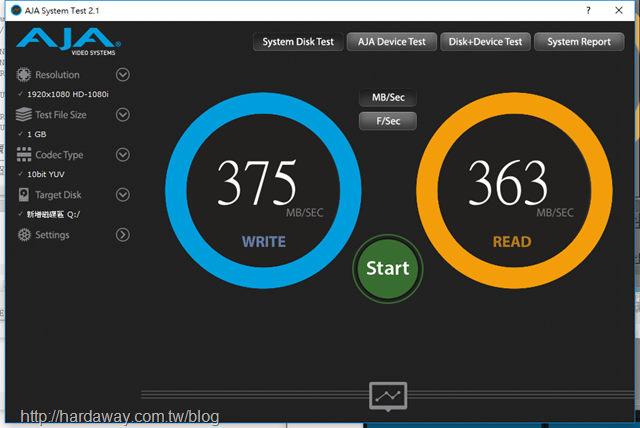Expand the Test File Size dropdown arrow
The height and width of the screenshot is (428, 640).
(x=123, y=115)
